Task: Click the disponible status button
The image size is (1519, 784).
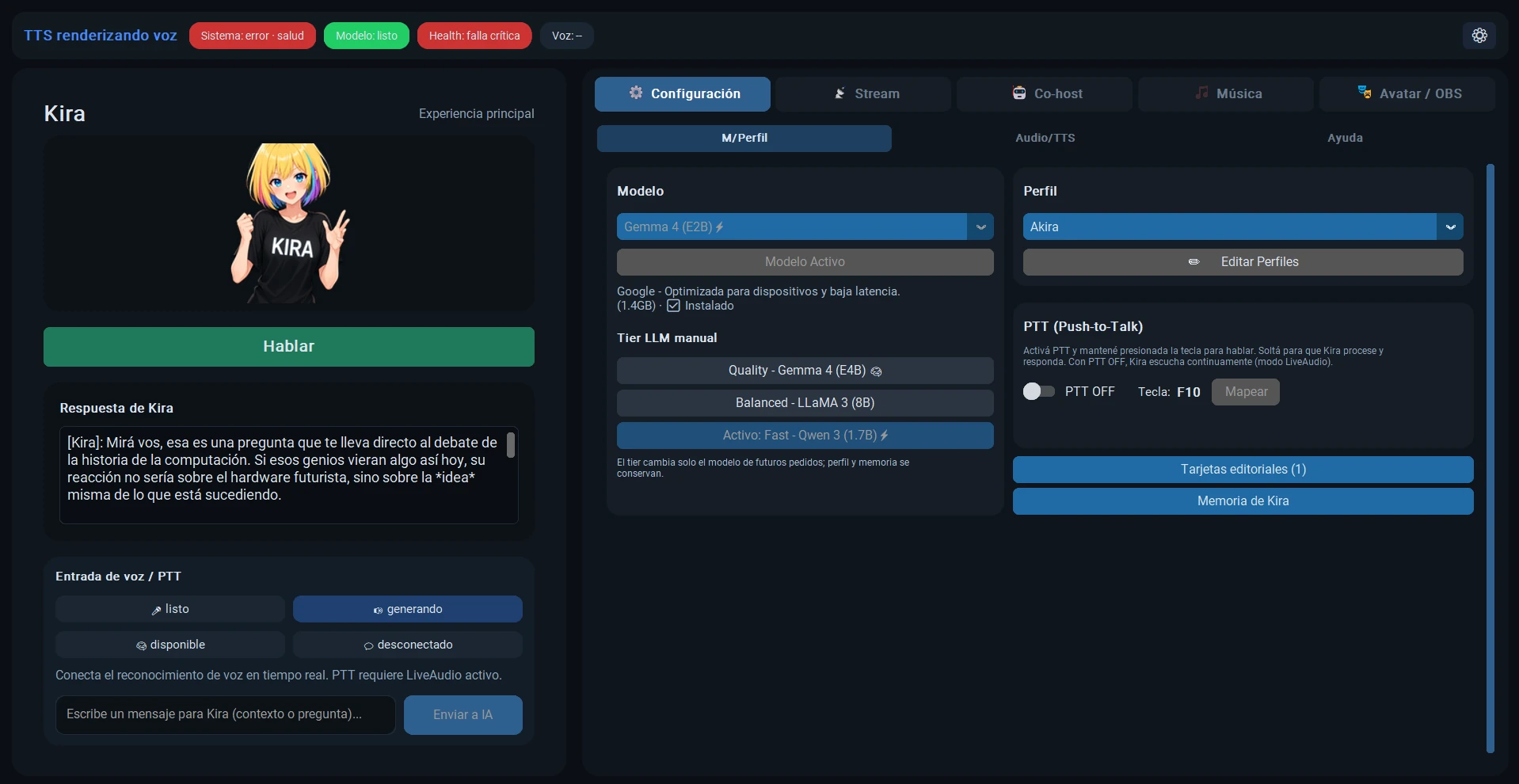Action: point(170,645)
